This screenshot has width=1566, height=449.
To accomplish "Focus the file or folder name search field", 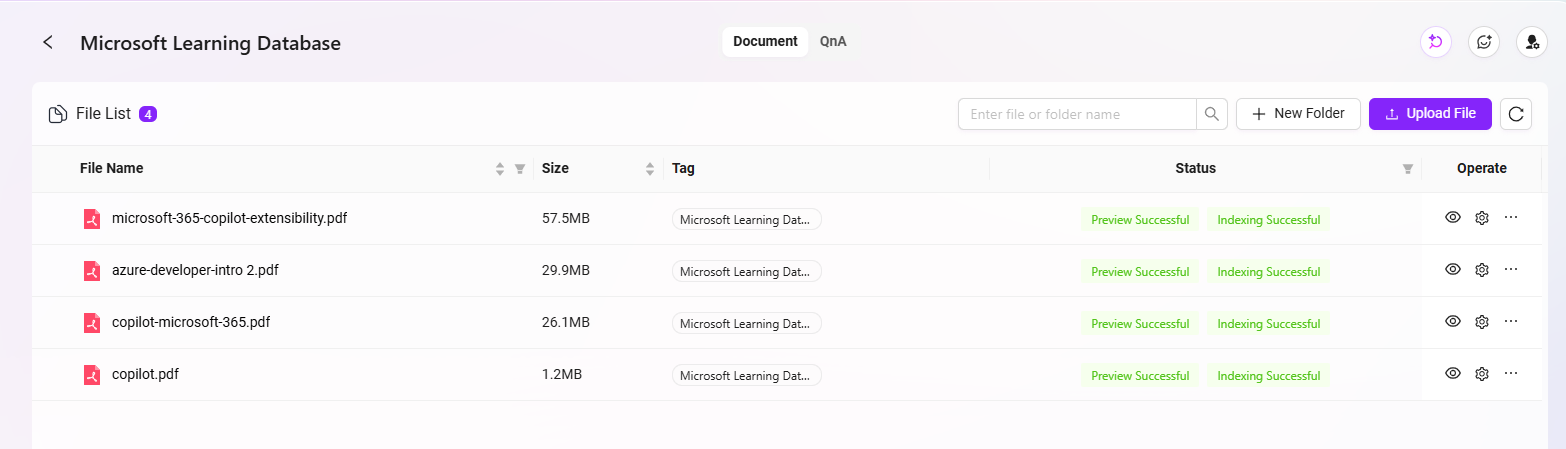I will (1077, 114).
